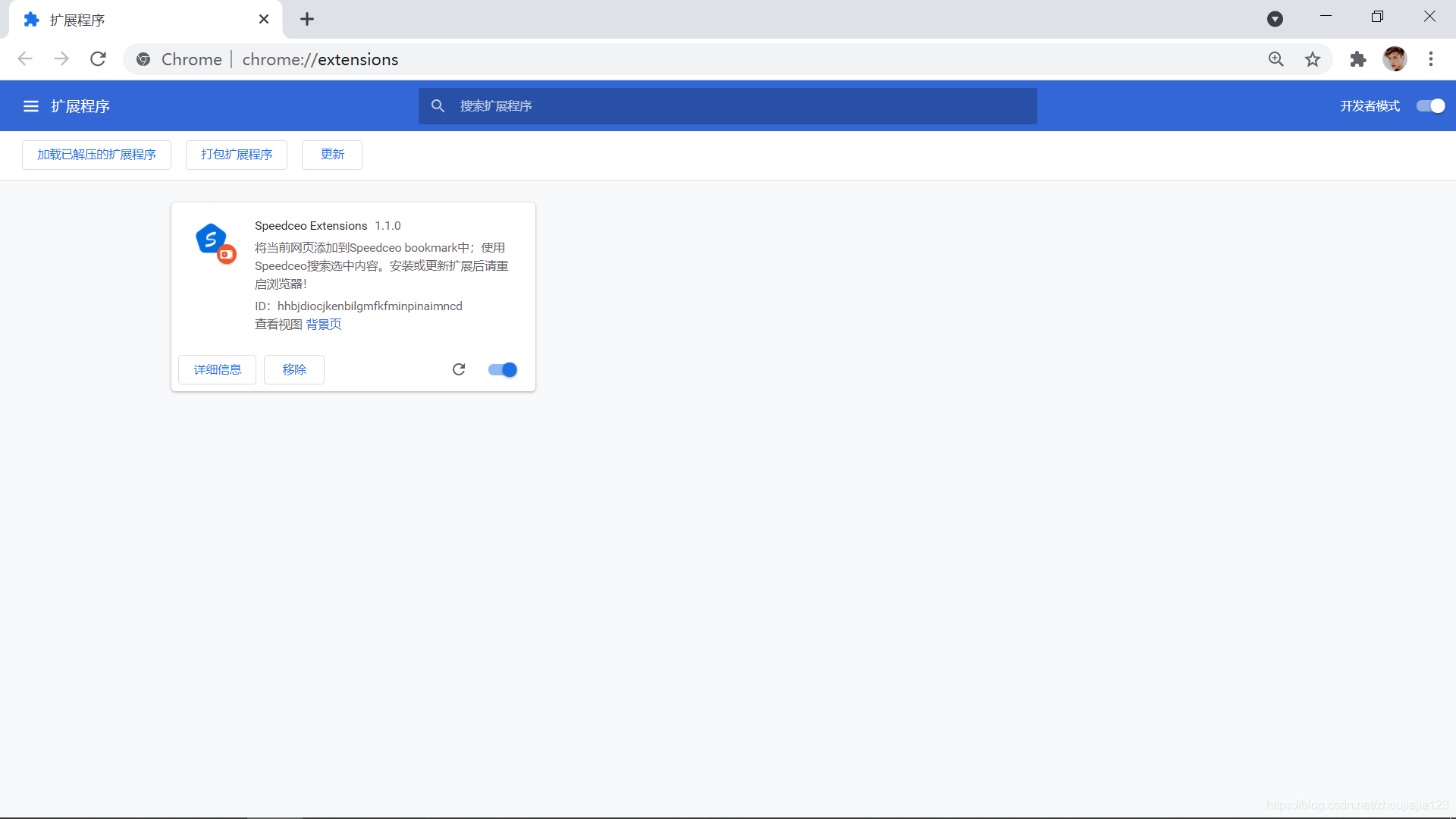Click the back navigation arrow
This screenshot has height=819, width=1456.
coord(25,59)
